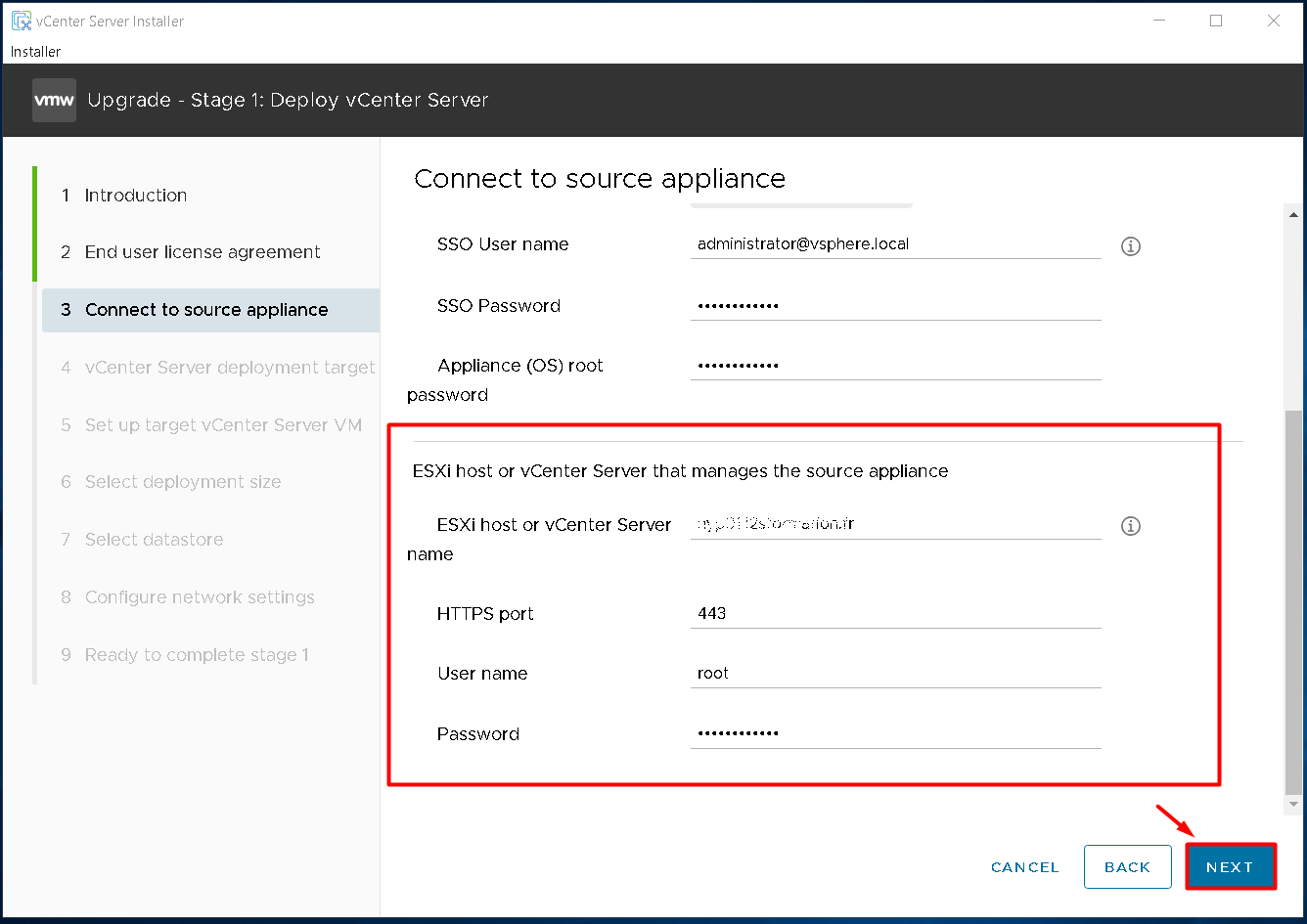The image size is (1307, 924).
Task: Click the CANCEL link
Action: click(x=1024, y=867)
